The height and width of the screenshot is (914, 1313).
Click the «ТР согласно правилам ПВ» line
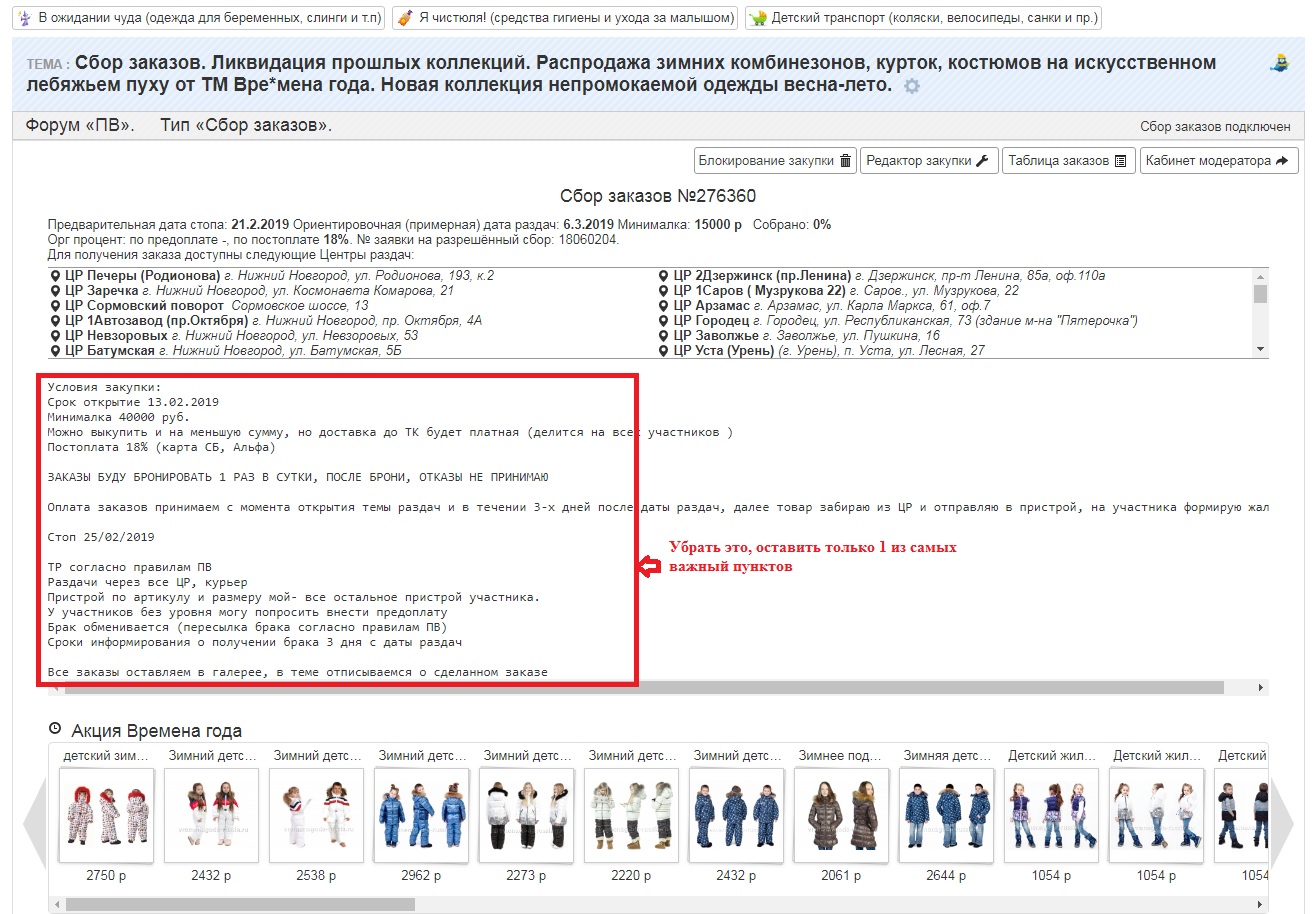[x=130, y=567]
